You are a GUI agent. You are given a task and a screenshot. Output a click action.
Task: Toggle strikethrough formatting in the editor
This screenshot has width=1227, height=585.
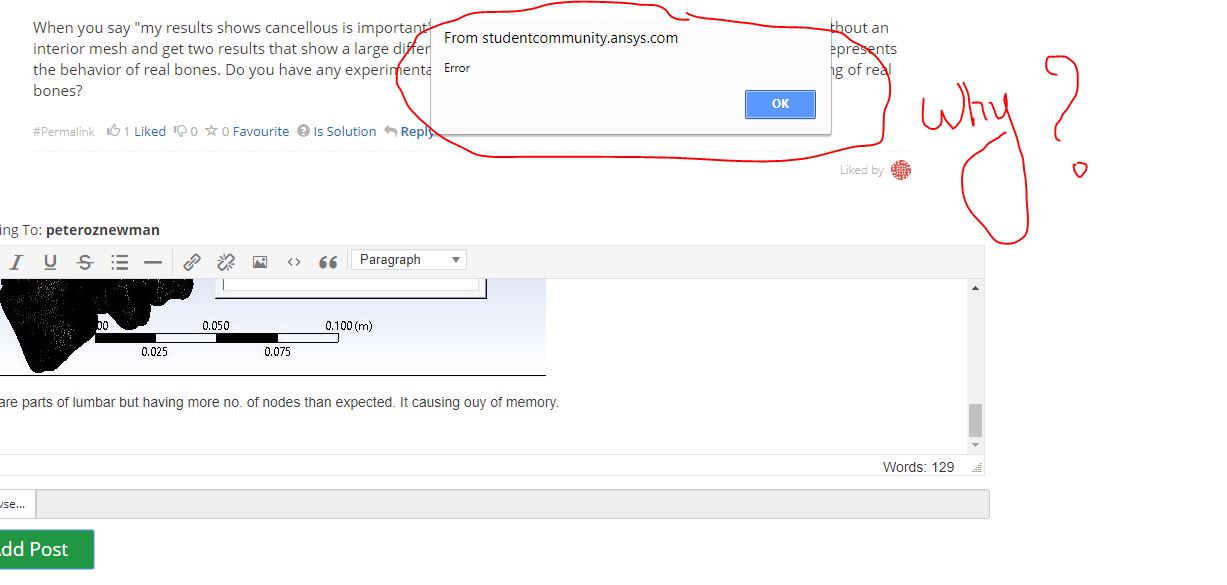(x=85, y=262)
